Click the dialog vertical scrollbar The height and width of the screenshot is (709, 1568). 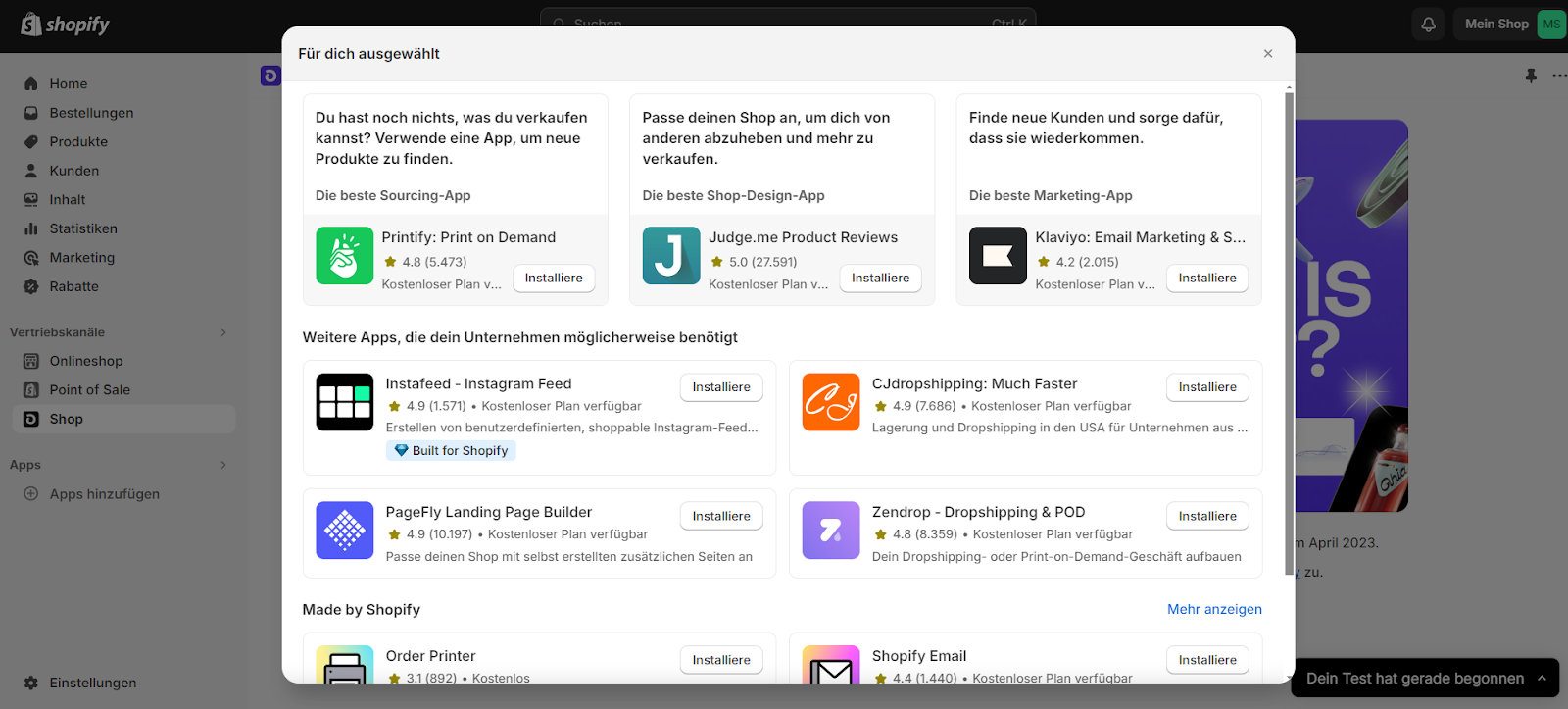point(1289,333)
